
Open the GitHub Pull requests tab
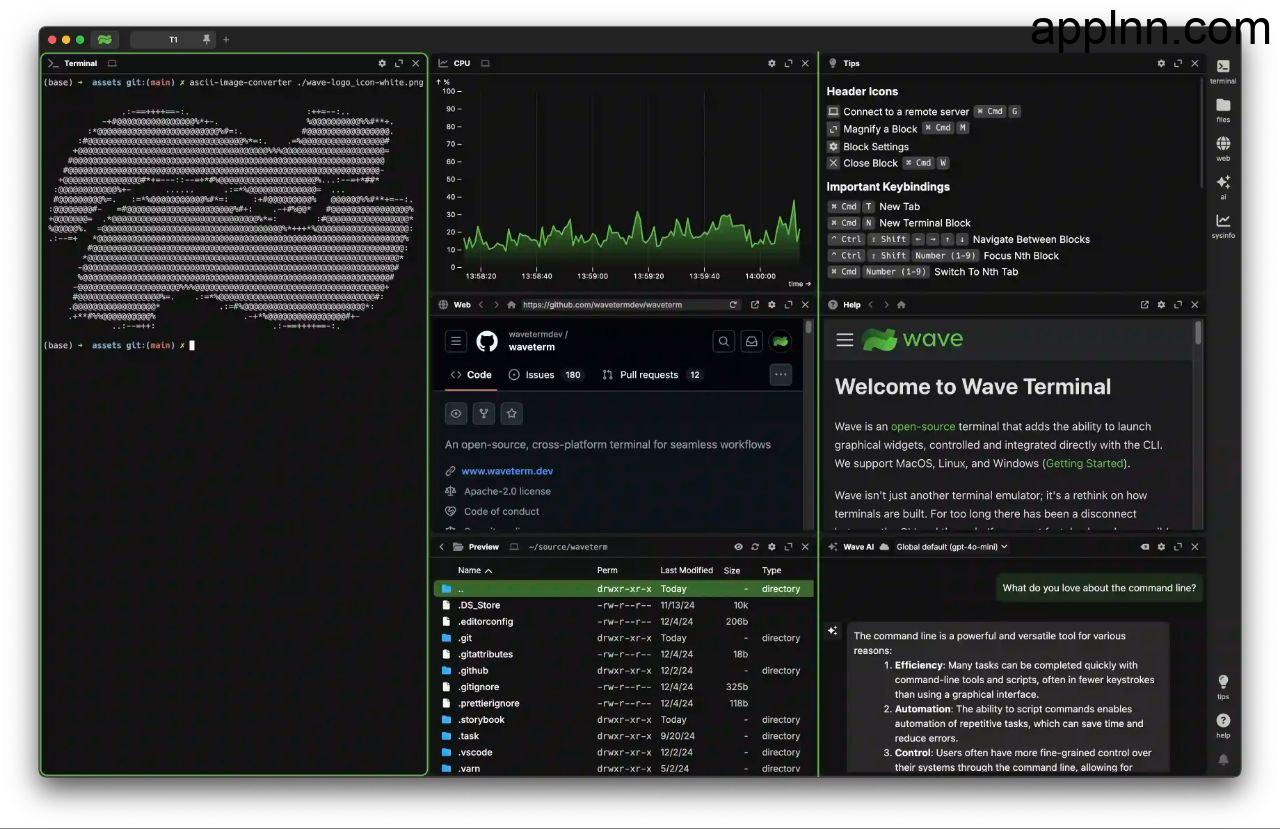pyautogui.click(x=652, y=375)
